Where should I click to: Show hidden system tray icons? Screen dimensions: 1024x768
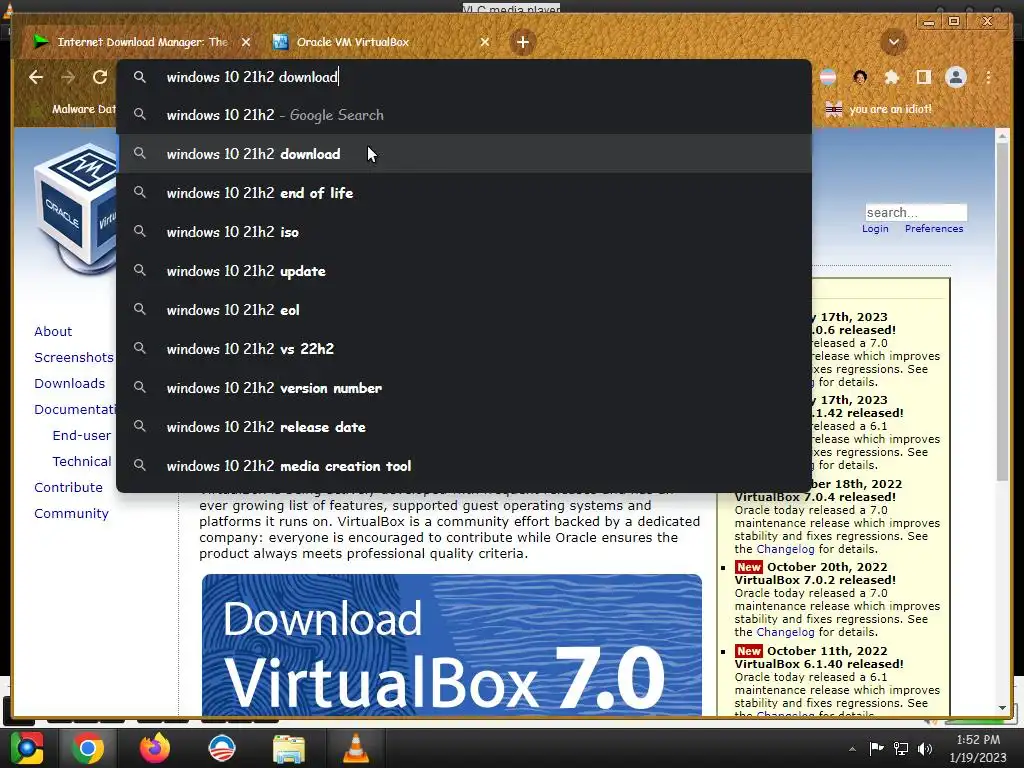click(x=852, y=749)
